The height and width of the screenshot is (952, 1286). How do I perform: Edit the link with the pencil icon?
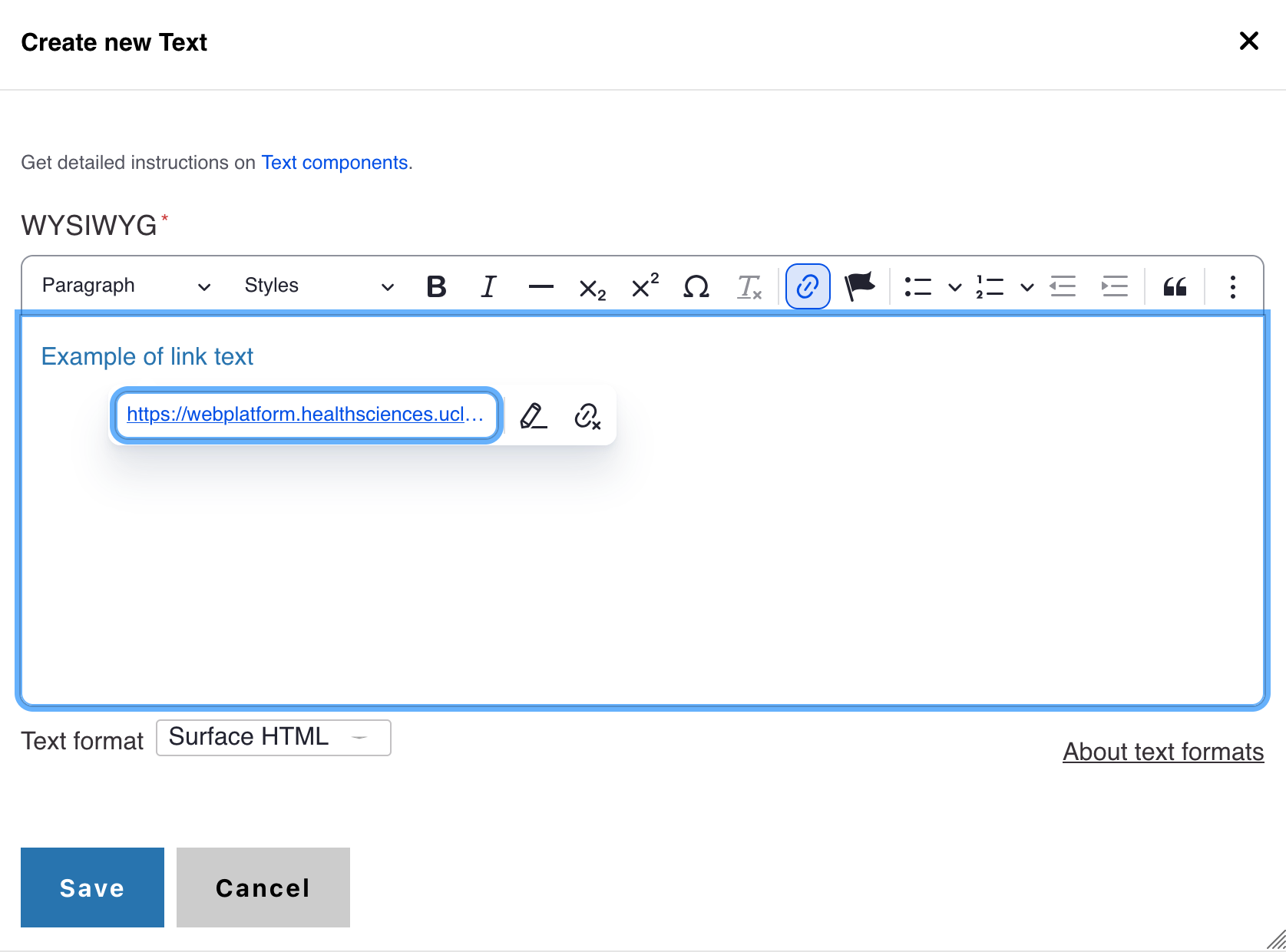pyautogui.click(x=534, y=415)
